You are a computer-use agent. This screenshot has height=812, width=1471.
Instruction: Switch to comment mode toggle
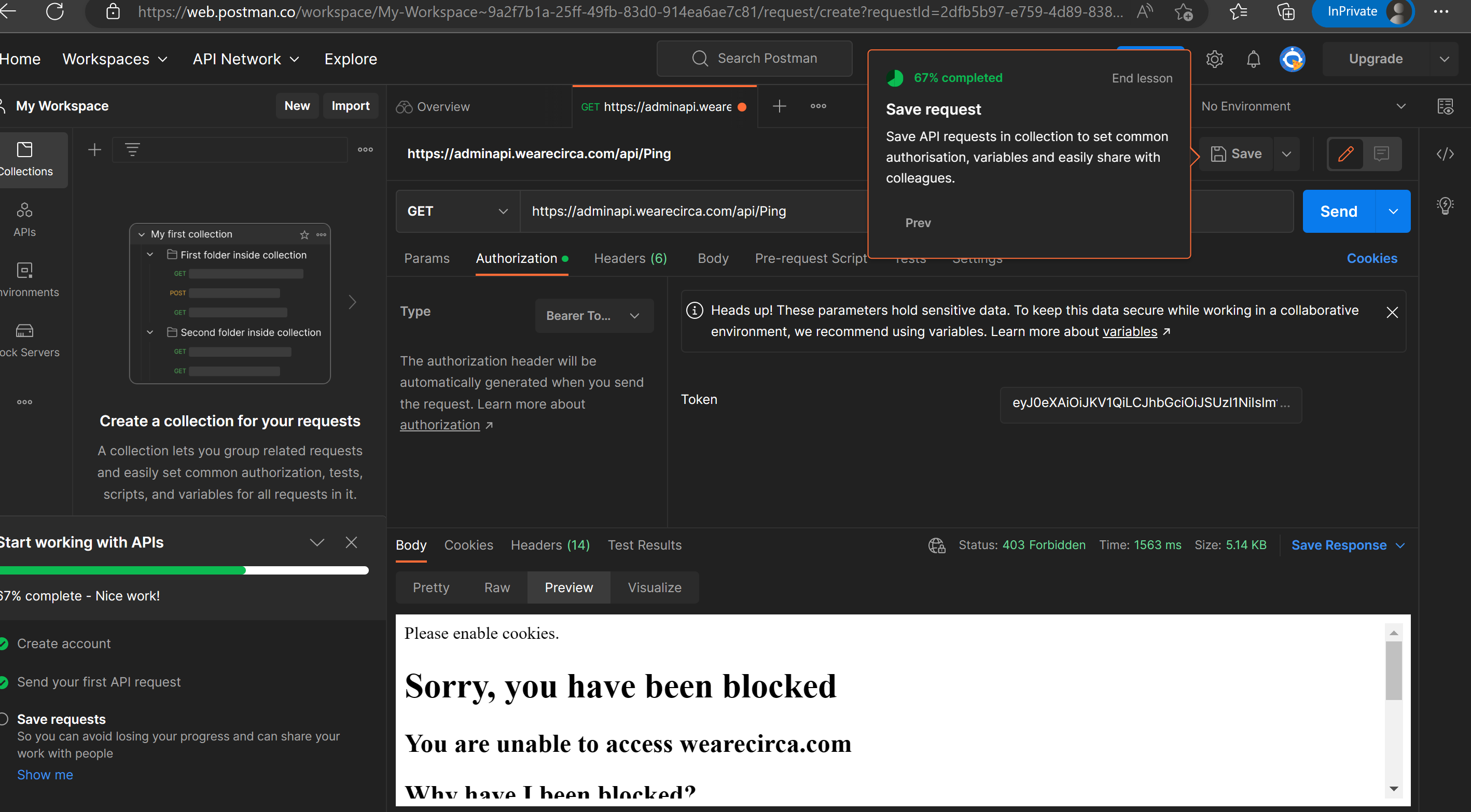tap(1381, 153)
